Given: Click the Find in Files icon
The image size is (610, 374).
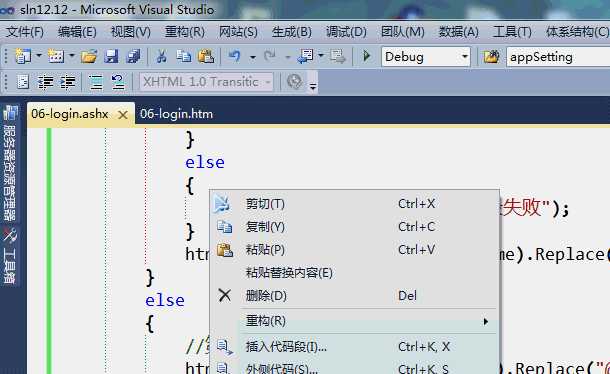Looking at the screenshot, I should [x=491, y=57].
